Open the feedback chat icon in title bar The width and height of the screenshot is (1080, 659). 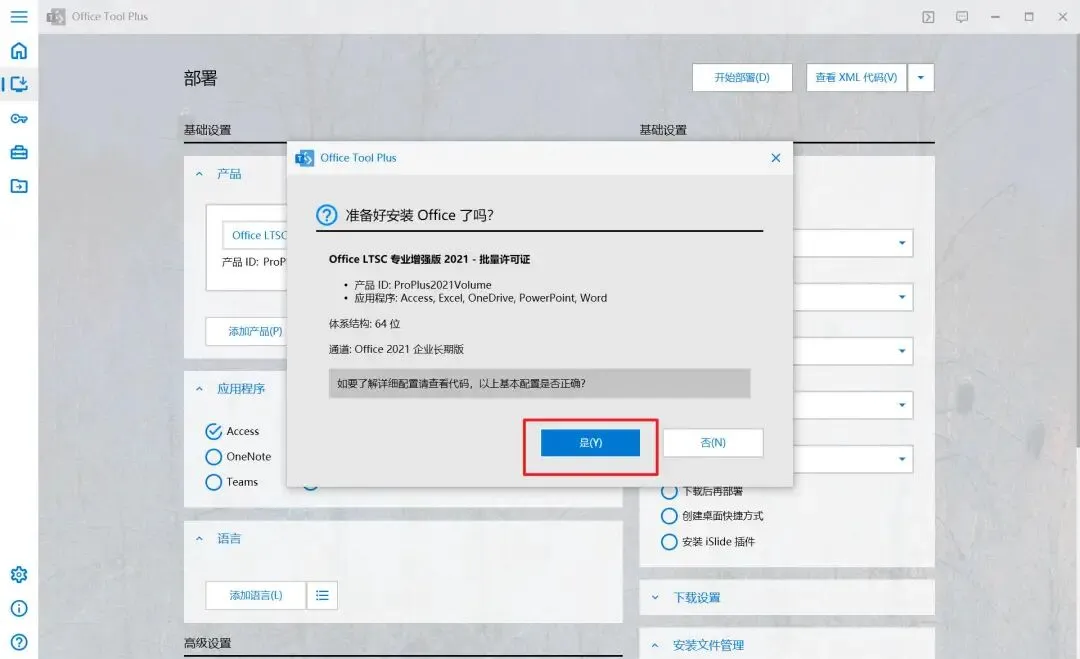click(962, 17)
